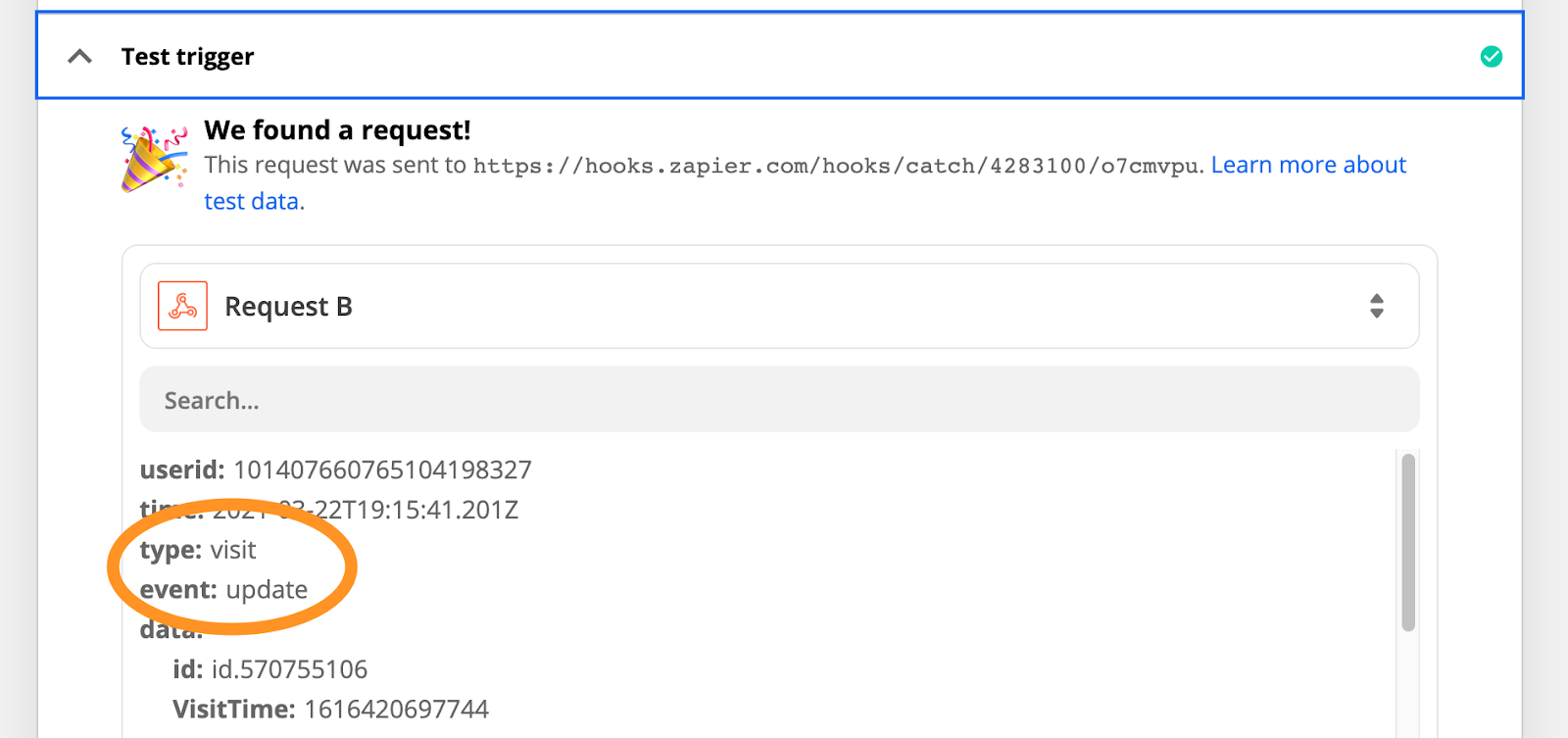
Task: Click the "test data" link text
Action: [252, 201]
